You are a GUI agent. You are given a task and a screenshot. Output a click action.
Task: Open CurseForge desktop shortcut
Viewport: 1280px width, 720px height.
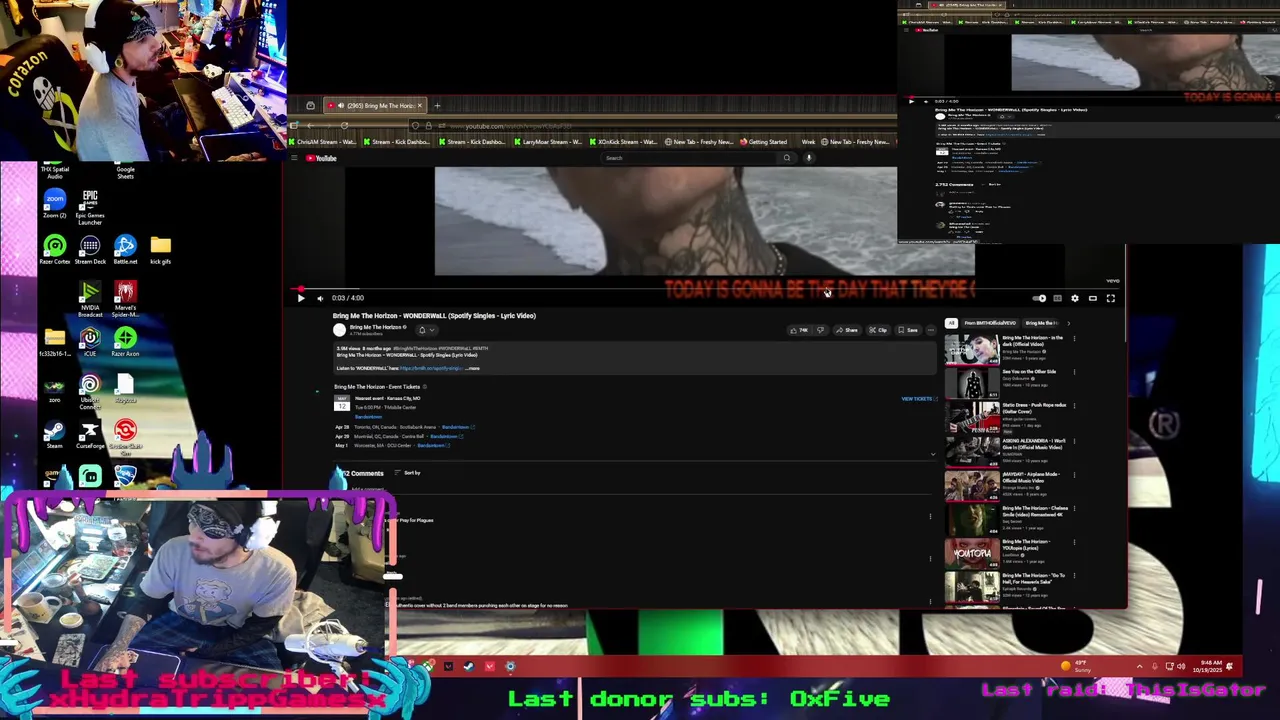coord(89,435)
